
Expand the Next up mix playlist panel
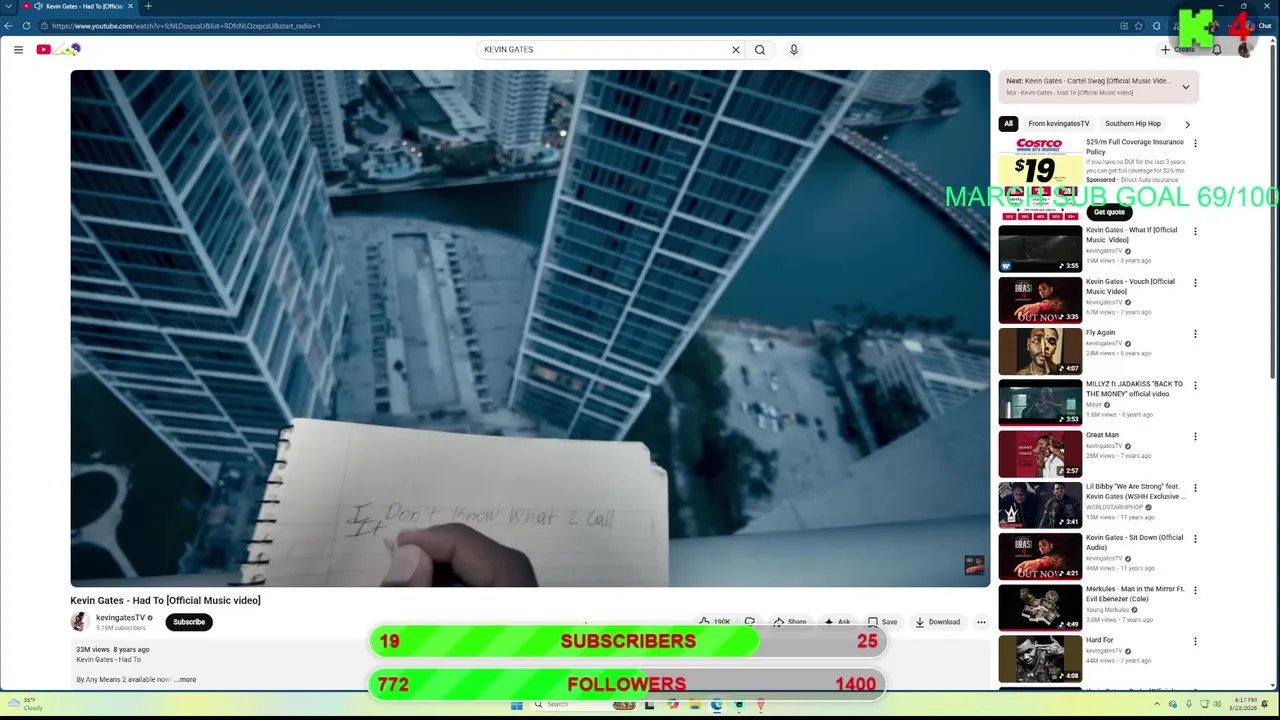click(1186, 87)
